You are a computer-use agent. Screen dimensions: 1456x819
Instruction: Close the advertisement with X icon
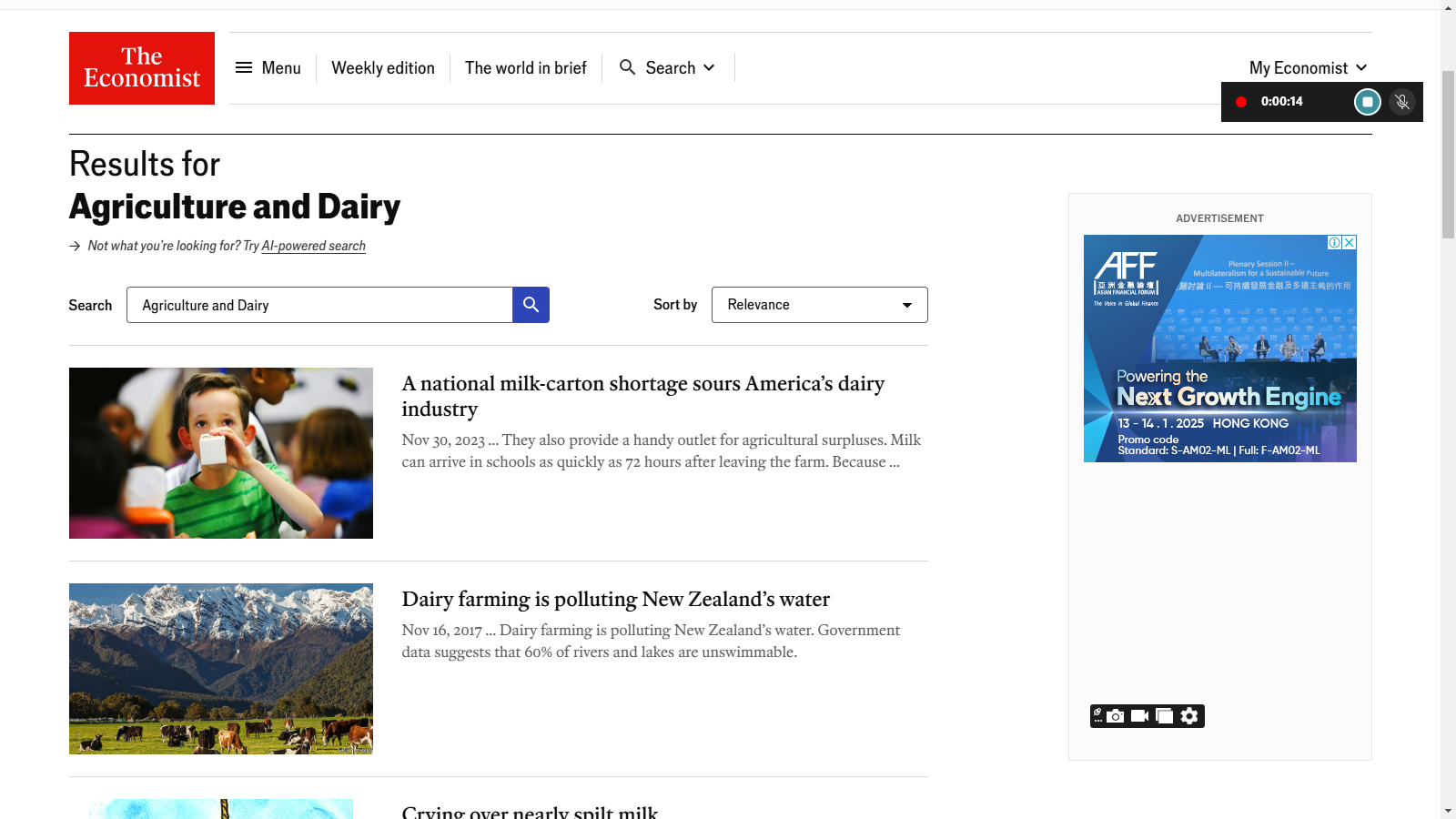point(1350,242)
